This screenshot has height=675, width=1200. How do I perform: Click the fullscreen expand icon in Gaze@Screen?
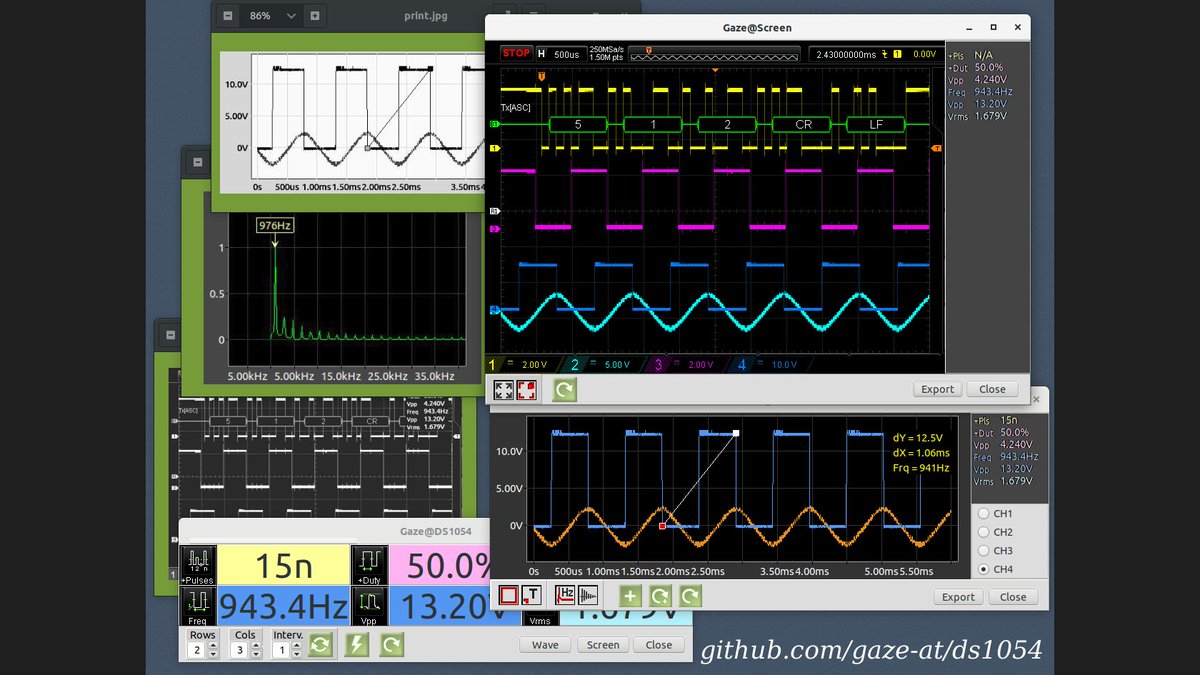tap(503, 389)
